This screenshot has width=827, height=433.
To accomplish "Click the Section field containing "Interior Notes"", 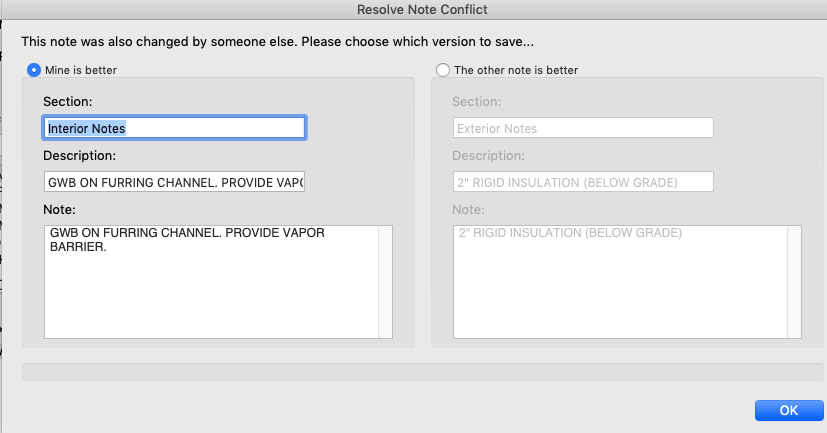I will (x=175, y=128).
